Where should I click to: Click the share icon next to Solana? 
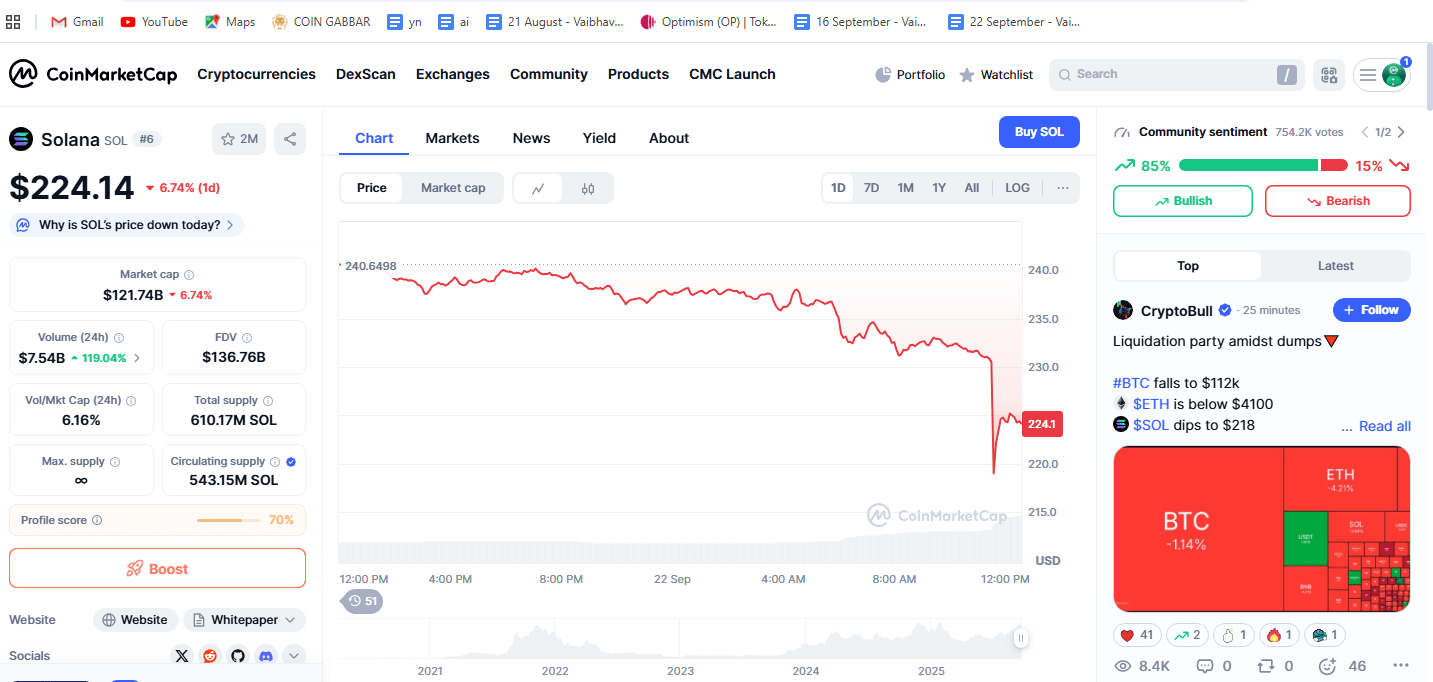point(290,139)
